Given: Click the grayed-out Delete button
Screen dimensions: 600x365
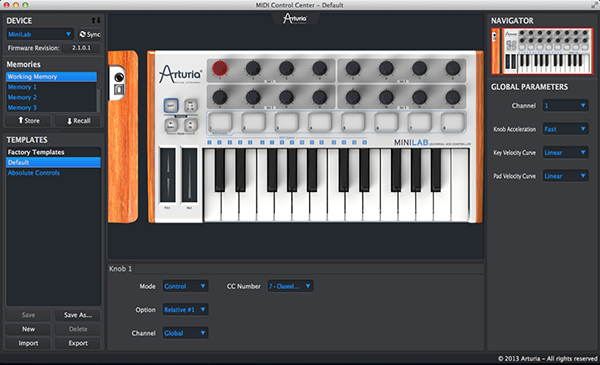Looking at the screenshot, I should [x=78, y=329].
